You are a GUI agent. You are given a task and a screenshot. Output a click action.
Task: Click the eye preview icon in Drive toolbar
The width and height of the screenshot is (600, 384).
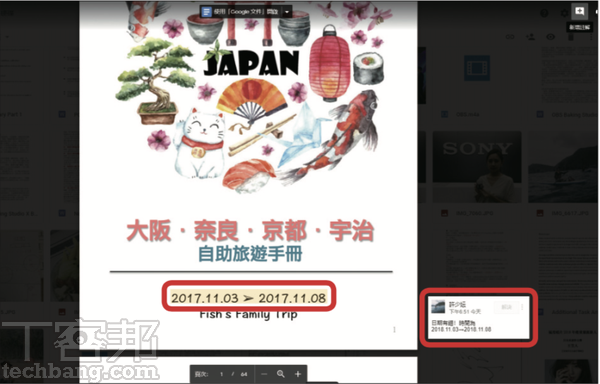coord(551,37)
